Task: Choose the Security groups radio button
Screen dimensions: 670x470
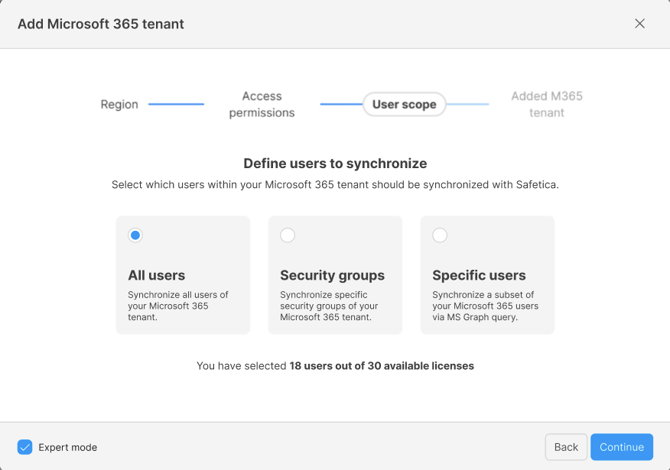Action: pyautogui.click(x=288, y=236)
